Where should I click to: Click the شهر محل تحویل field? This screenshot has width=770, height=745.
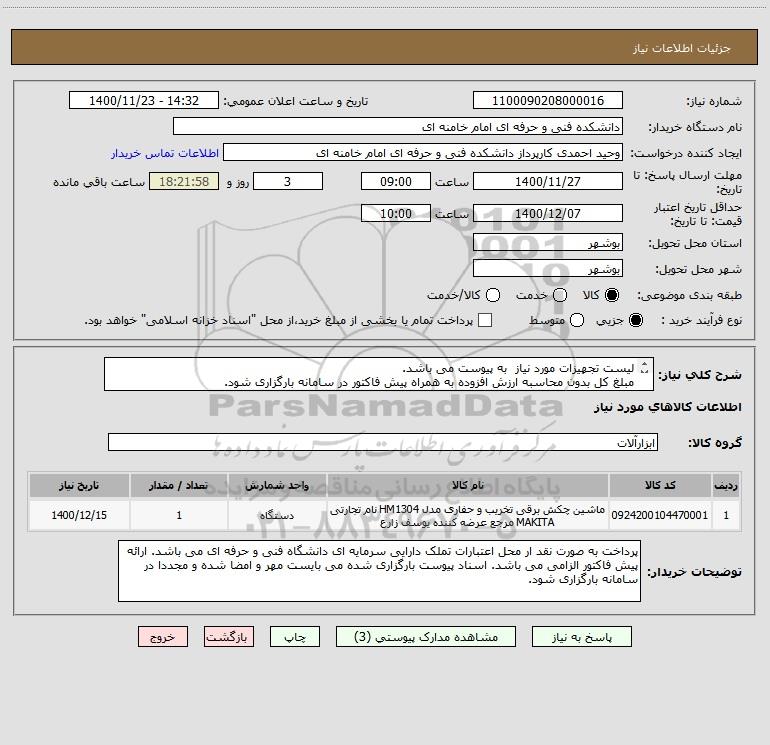(x=548, y=269)
